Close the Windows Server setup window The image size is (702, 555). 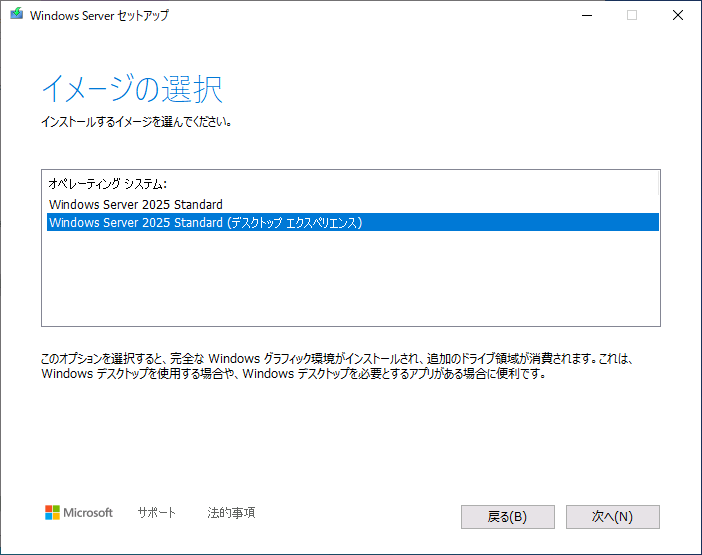click(x=678, y=15)
